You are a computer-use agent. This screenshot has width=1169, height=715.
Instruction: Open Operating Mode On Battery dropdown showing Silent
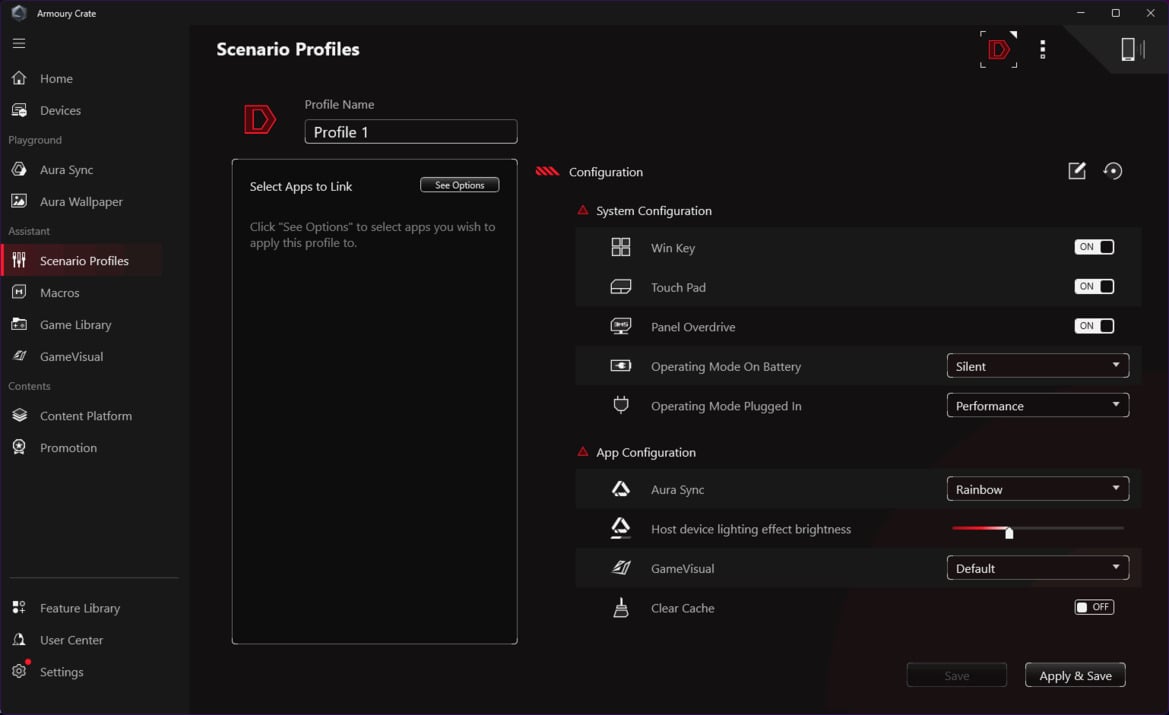(x=1037, y=365)
